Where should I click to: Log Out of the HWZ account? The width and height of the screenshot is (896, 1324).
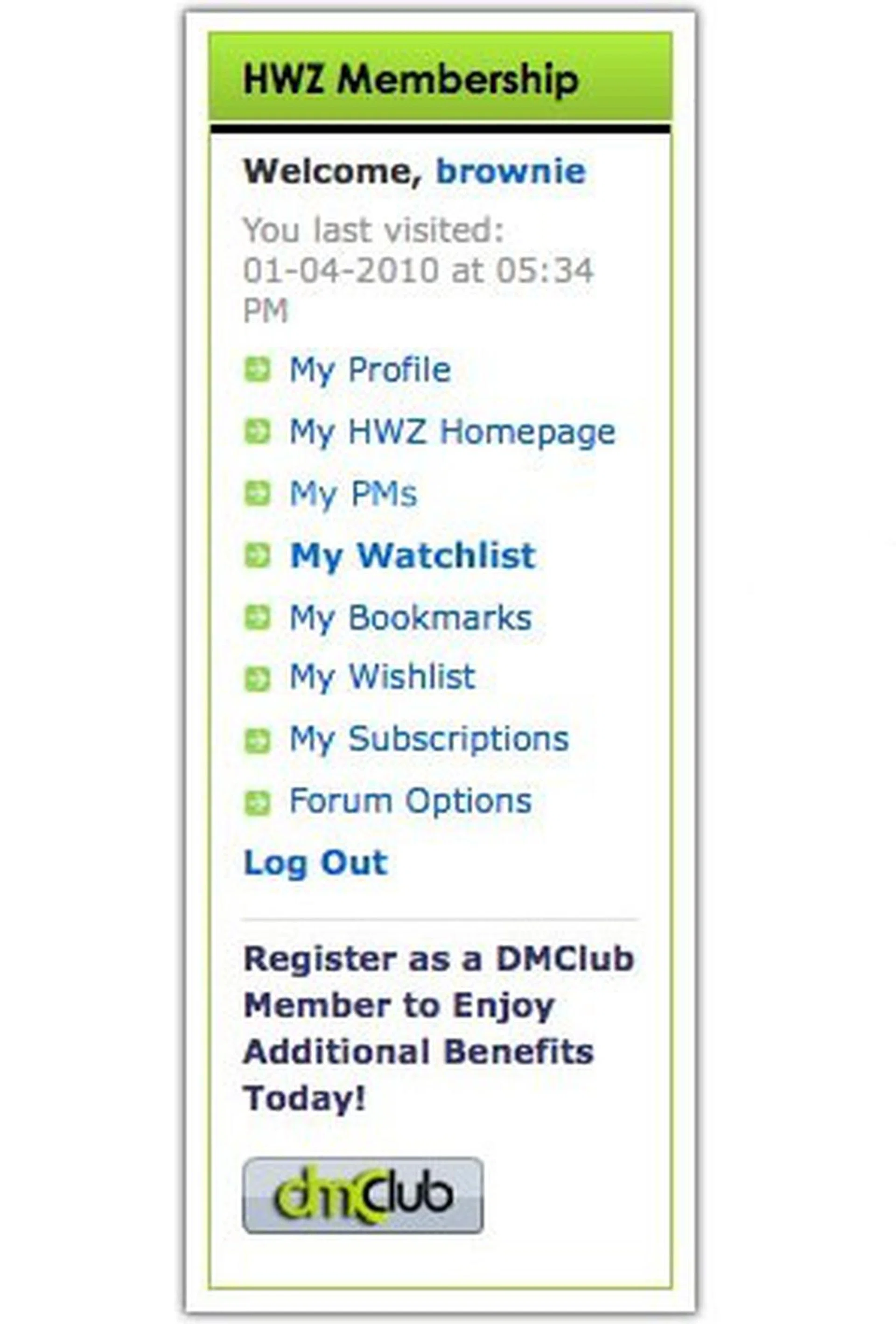tap(315, 862)
